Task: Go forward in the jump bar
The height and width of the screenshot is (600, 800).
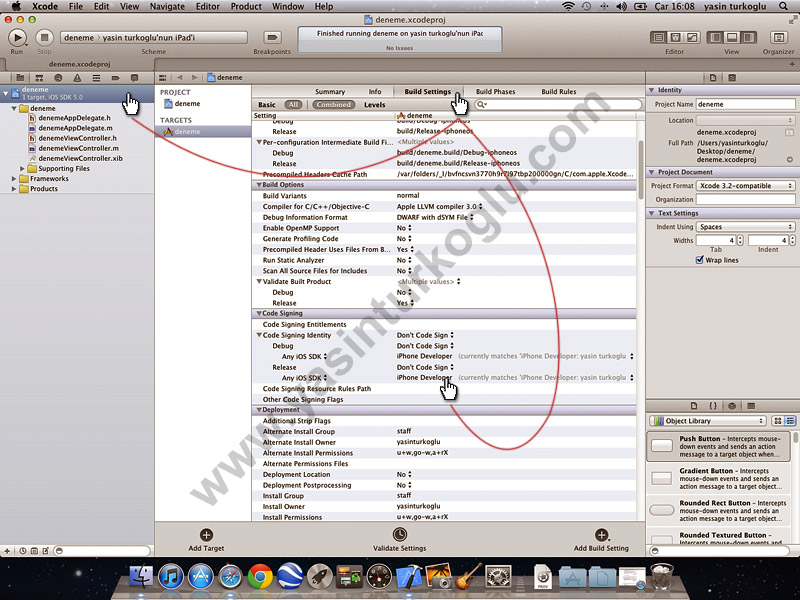Action: 194,78
